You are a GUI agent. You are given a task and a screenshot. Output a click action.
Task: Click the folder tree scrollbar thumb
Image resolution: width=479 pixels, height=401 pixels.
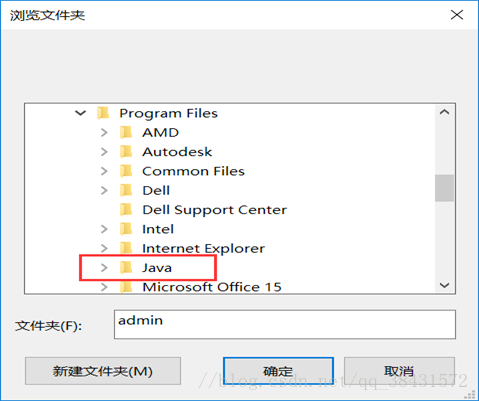(444, 188)
